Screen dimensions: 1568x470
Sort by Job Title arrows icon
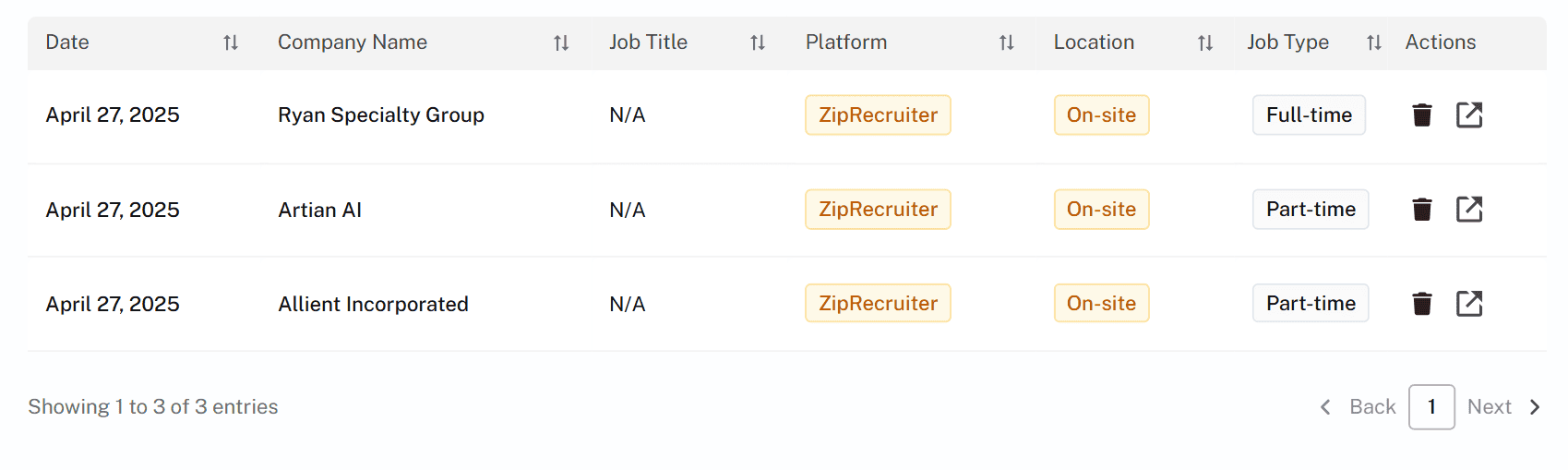[x=758, y=42]
